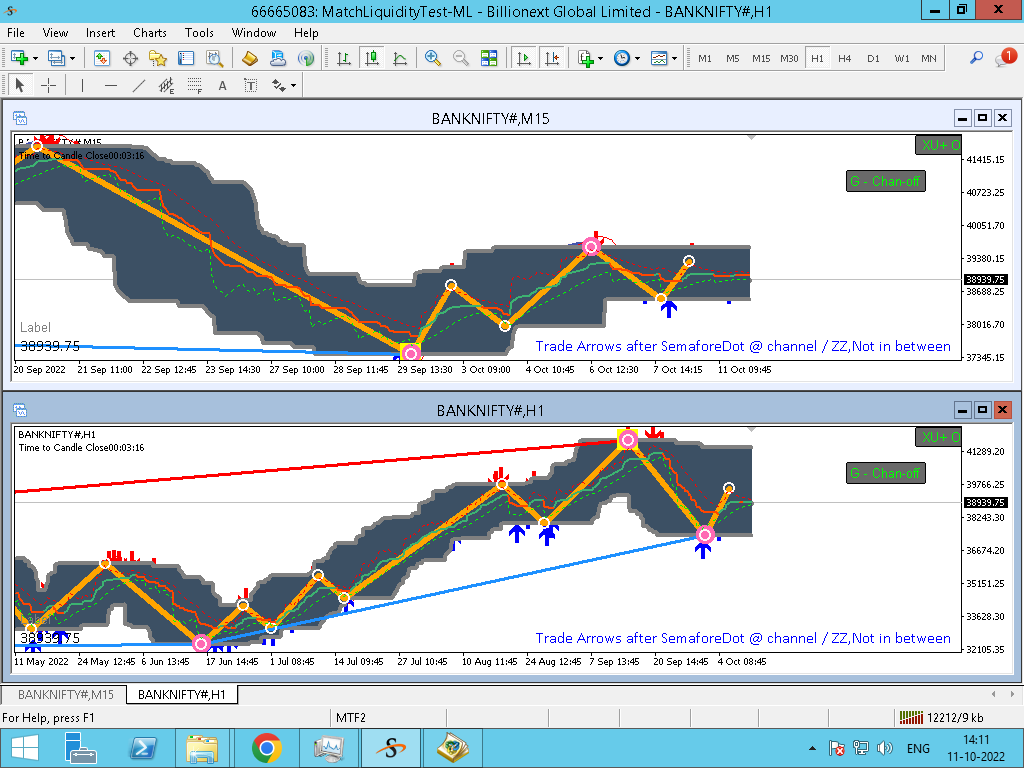Select the M15 timeframe

tap(761, 58)
